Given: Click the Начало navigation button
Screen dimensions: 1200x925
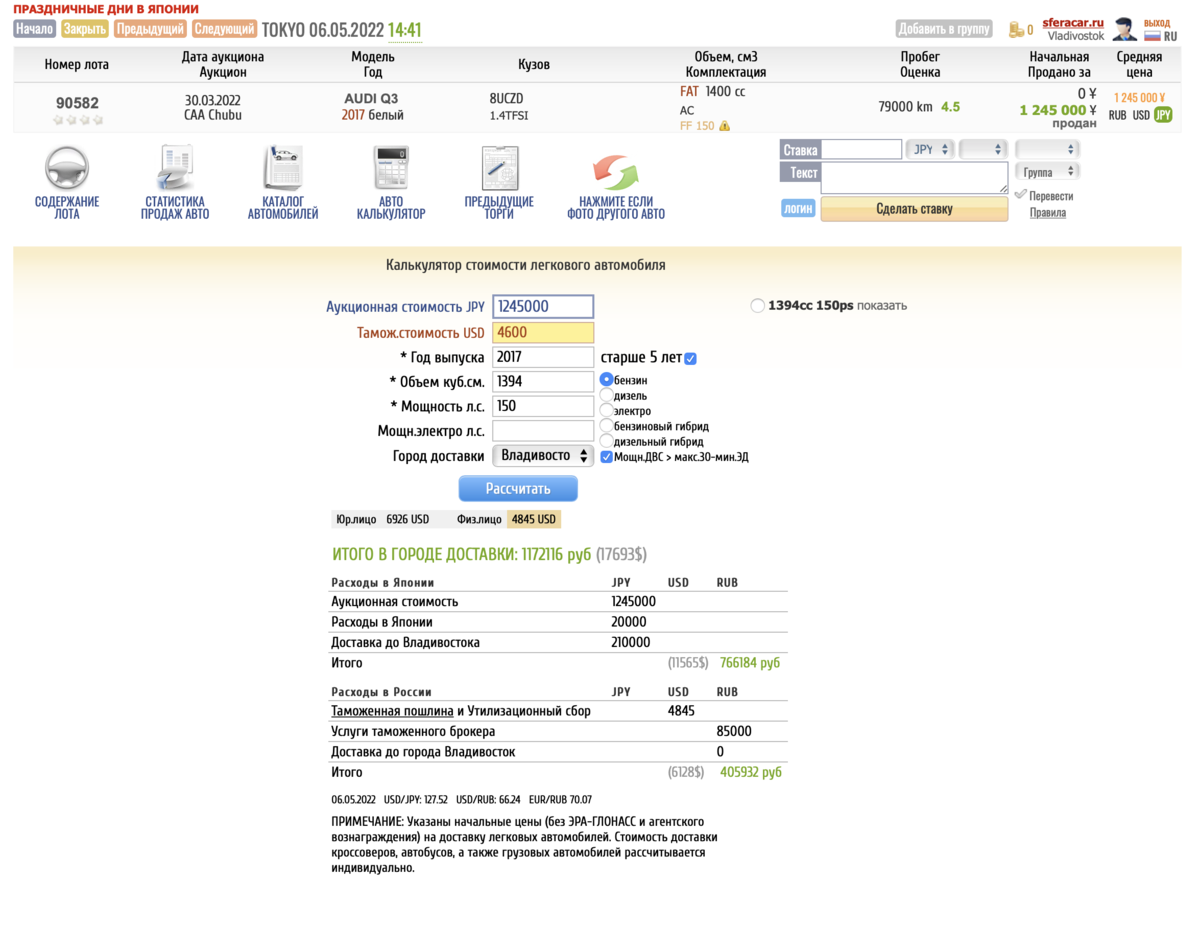Looking at the screenshot, I should pyautogui.click(x=35, y=29).
